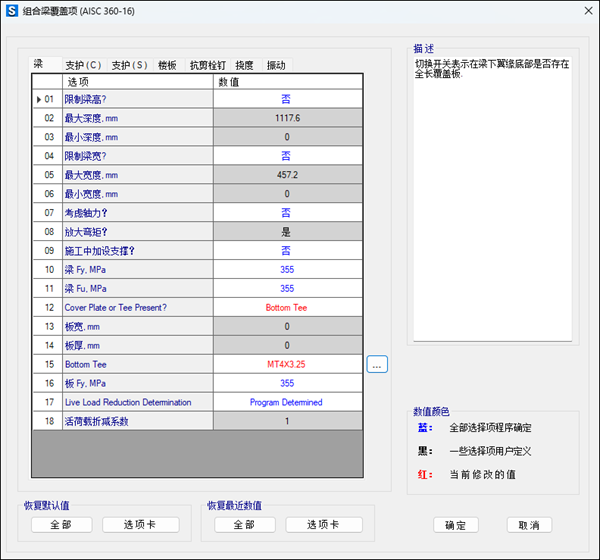Open Live Load Reduction Determination value

(x=285, y=402)
